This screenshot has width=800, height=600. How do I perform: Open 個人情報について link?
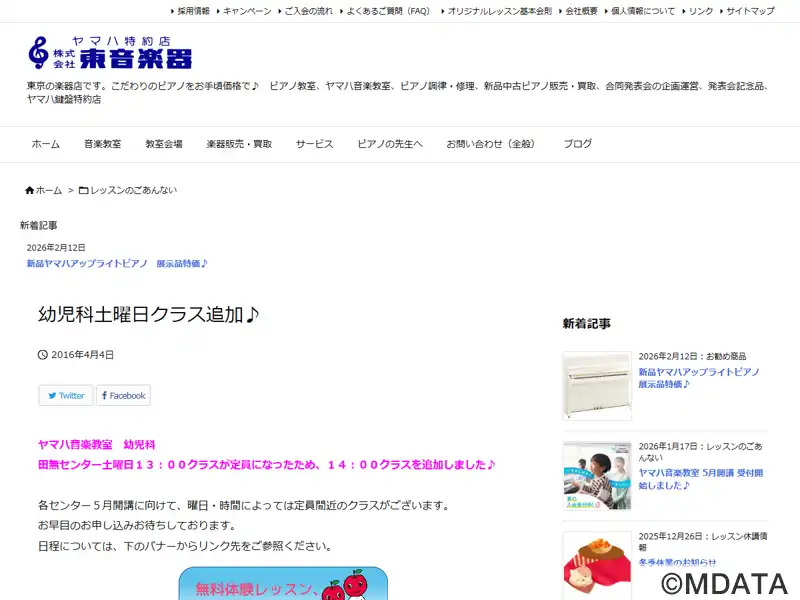tap(643, 11)
